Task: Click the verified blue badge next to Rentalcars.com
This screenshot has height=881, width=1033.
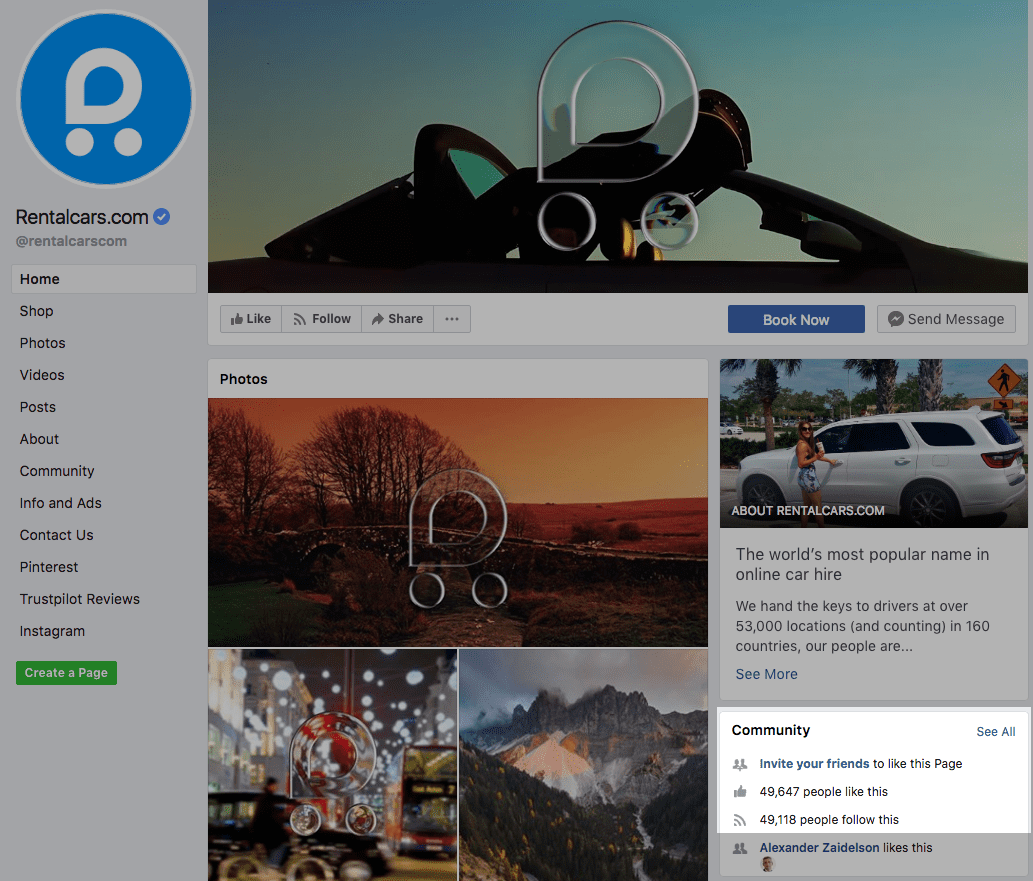Action: tap(161, 216)
